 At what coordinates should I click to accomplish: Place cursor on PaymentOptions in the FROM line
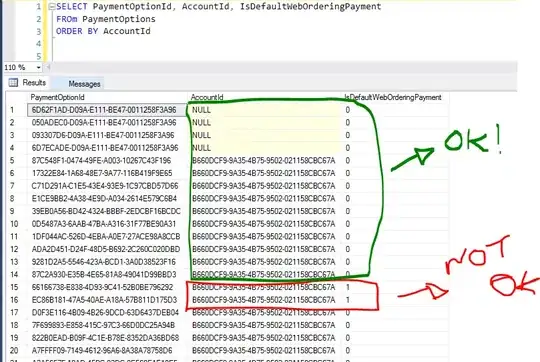point(119,19)
